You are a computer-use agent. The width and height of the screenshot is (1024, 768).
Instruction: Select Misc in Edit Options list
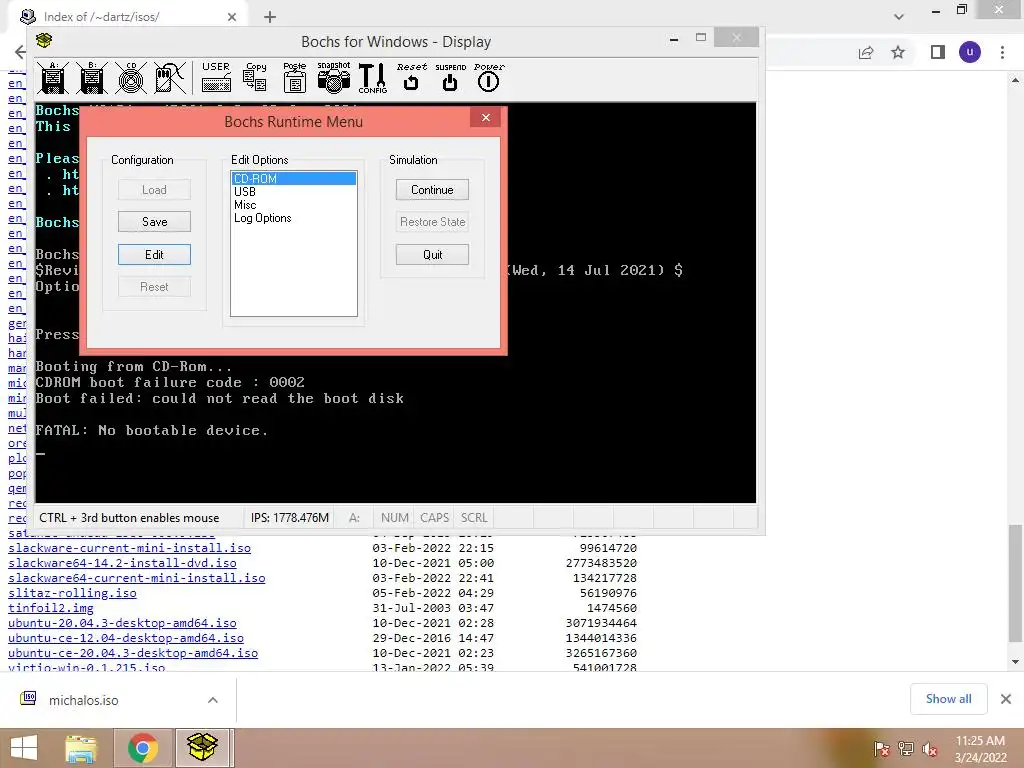pos(294,204)
